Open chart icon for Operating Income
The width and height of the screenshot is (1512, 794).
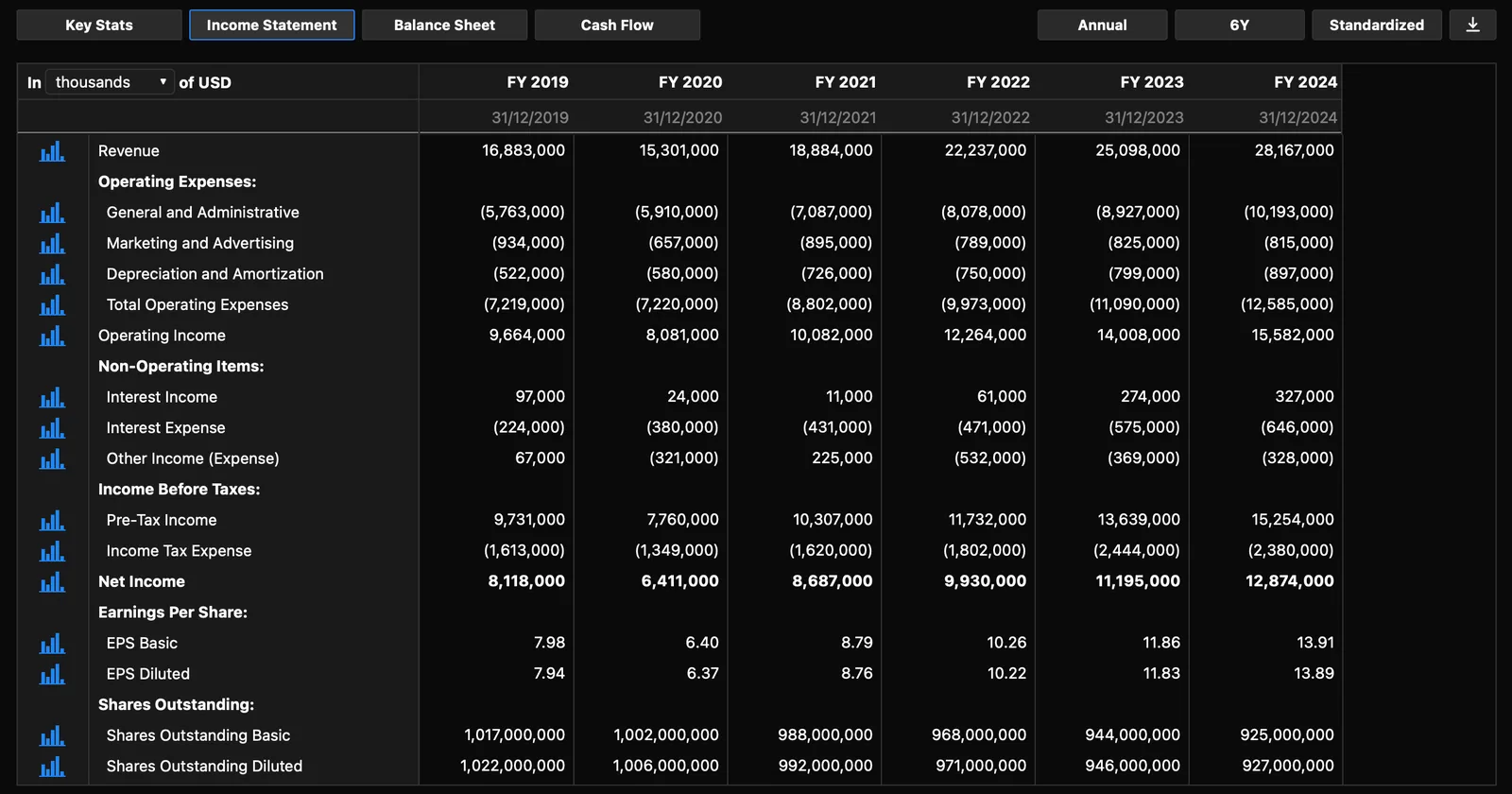click(x=52, y=336)
